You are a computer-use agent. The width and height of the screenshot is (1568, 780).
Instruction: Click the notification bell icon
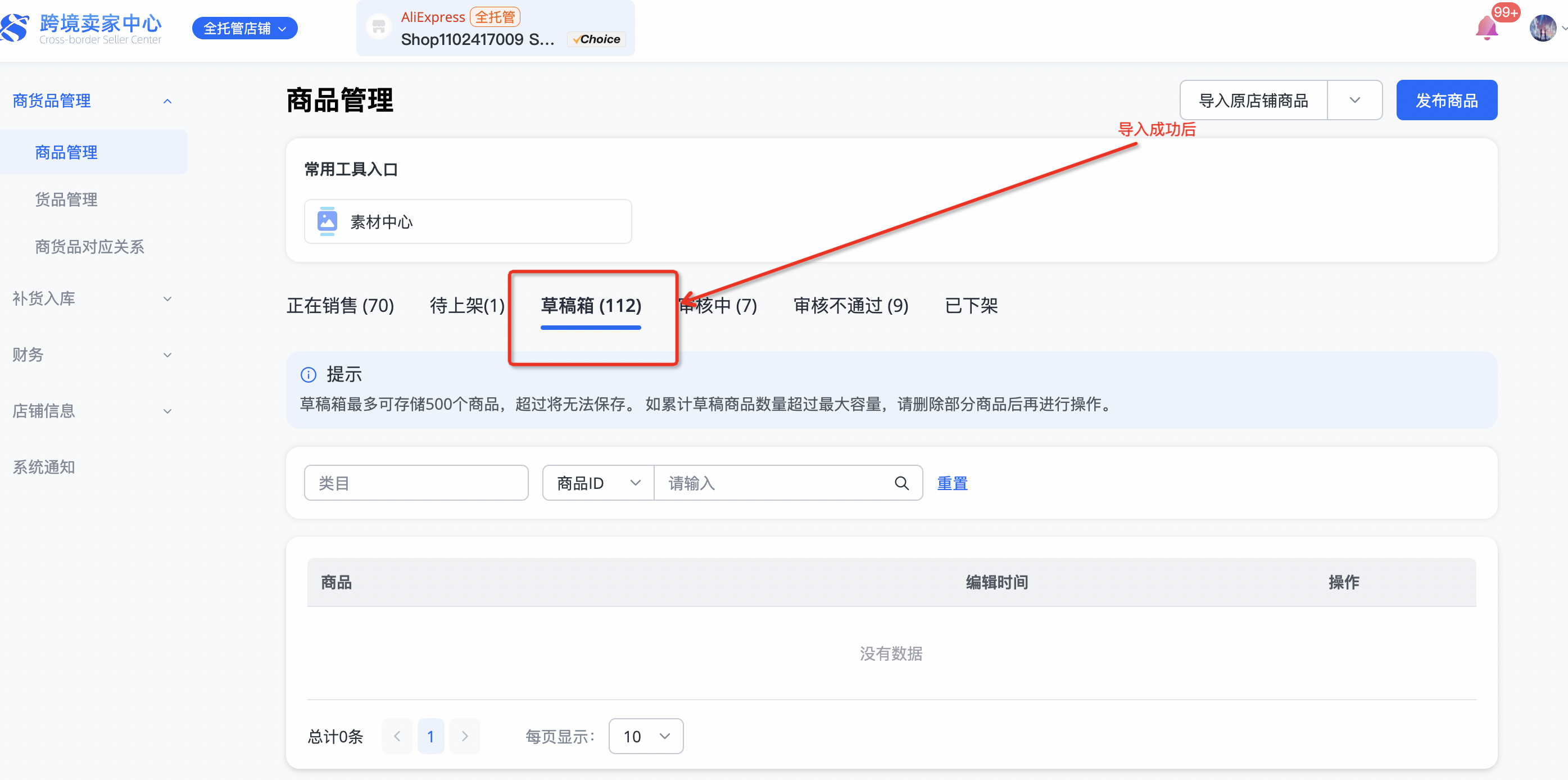[x=1486, y=28]
